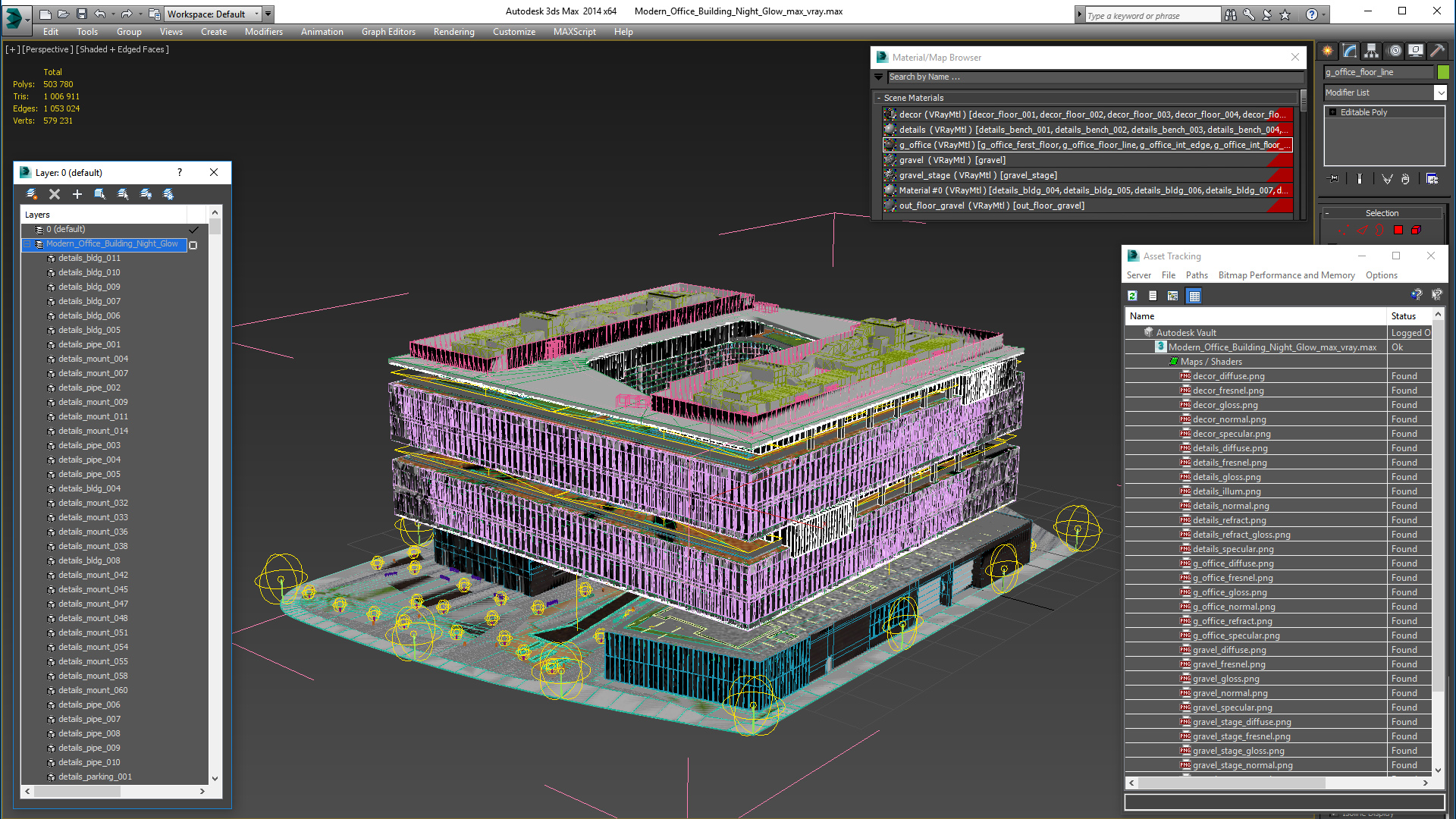Click Configure Modifier Sets icon
The width and height of the screenshot is (1456, 819).
pos(1432,179)
